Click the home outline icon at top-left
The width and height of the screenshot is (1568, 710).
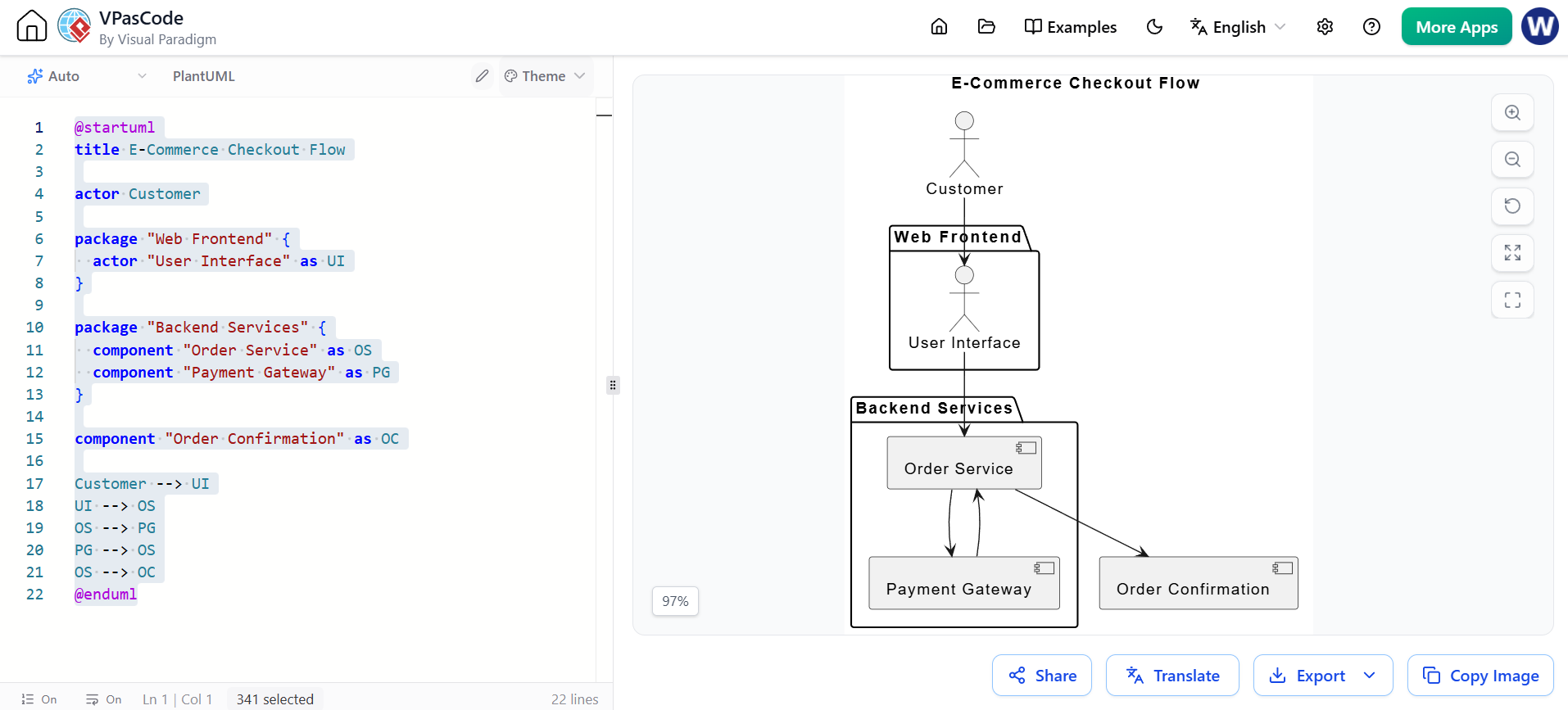(32, 26)
